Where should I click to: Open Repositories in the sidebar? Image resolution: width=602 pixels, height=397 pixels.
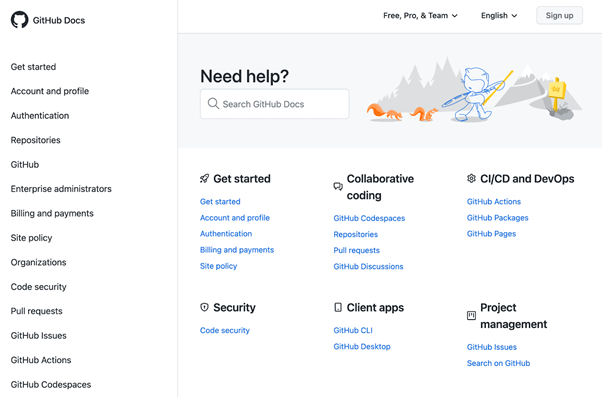(35, 140)
